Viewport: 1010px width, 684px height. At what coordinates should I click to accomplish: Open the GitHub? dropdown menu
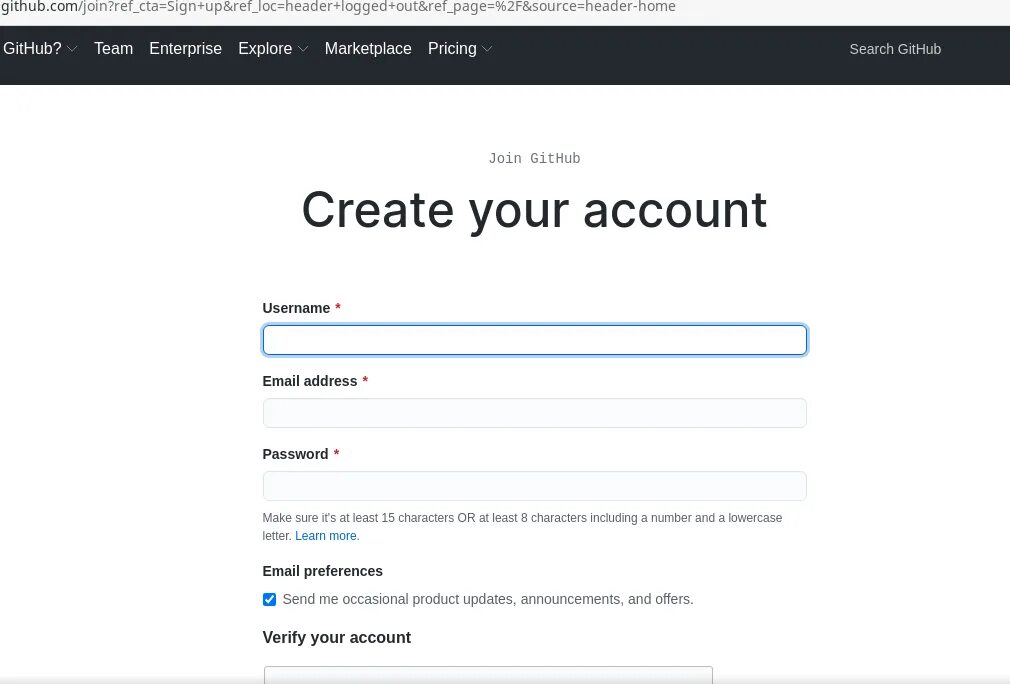(39, 49)
